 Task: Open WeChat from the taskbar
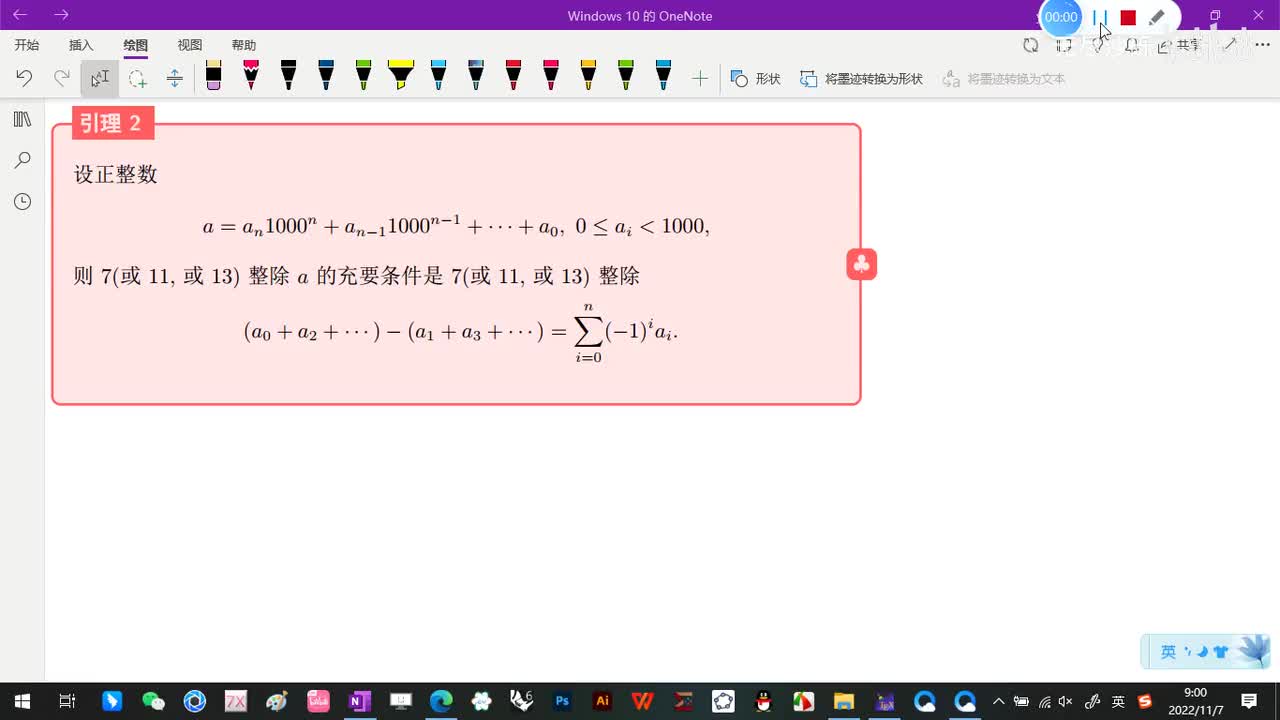click(153, 701)
